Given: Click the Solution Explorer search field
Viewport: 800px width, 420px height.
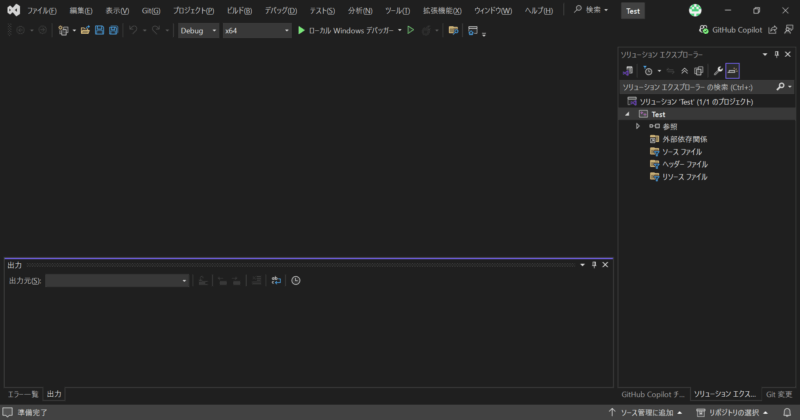Looking at the screenshot, I should pos(695,87).
